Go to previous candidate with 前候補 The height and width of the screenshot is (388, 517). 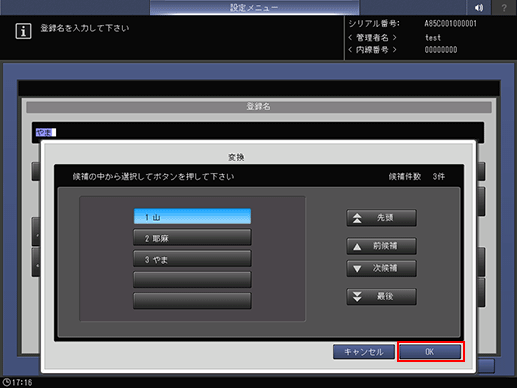pos(381,246)
